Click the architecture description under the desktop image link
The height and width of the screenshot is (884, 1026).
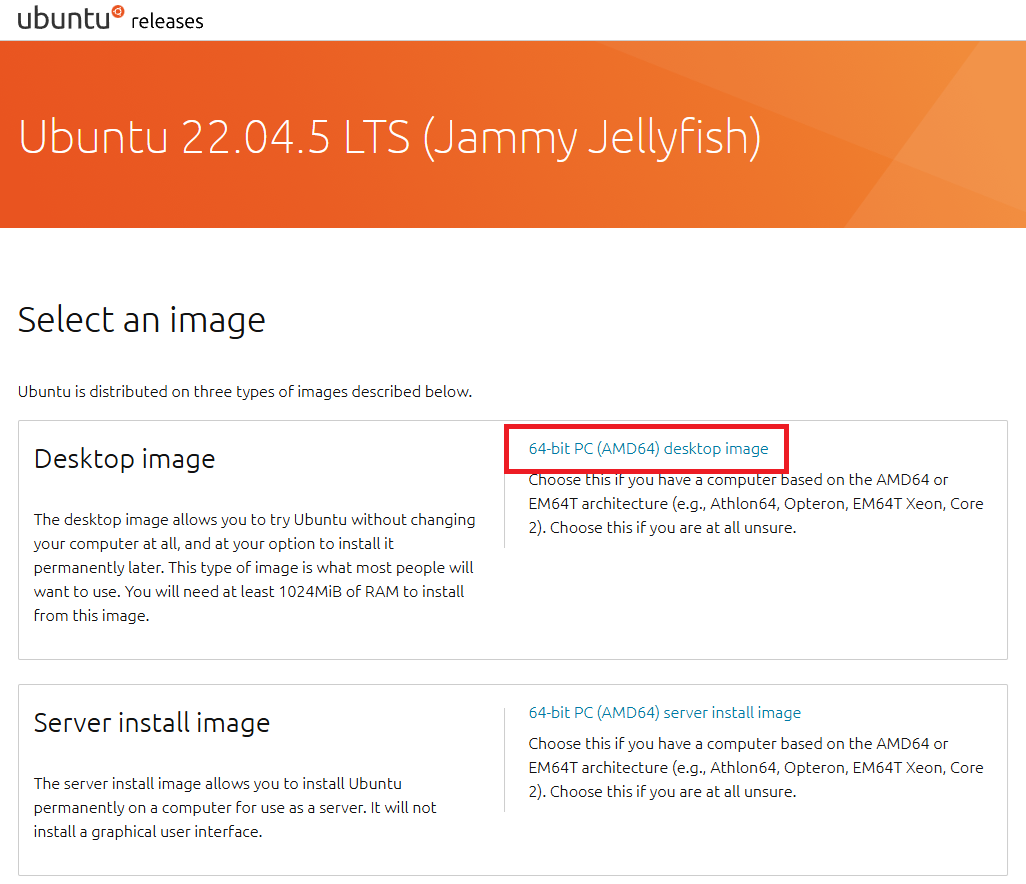tap(755, 504)
